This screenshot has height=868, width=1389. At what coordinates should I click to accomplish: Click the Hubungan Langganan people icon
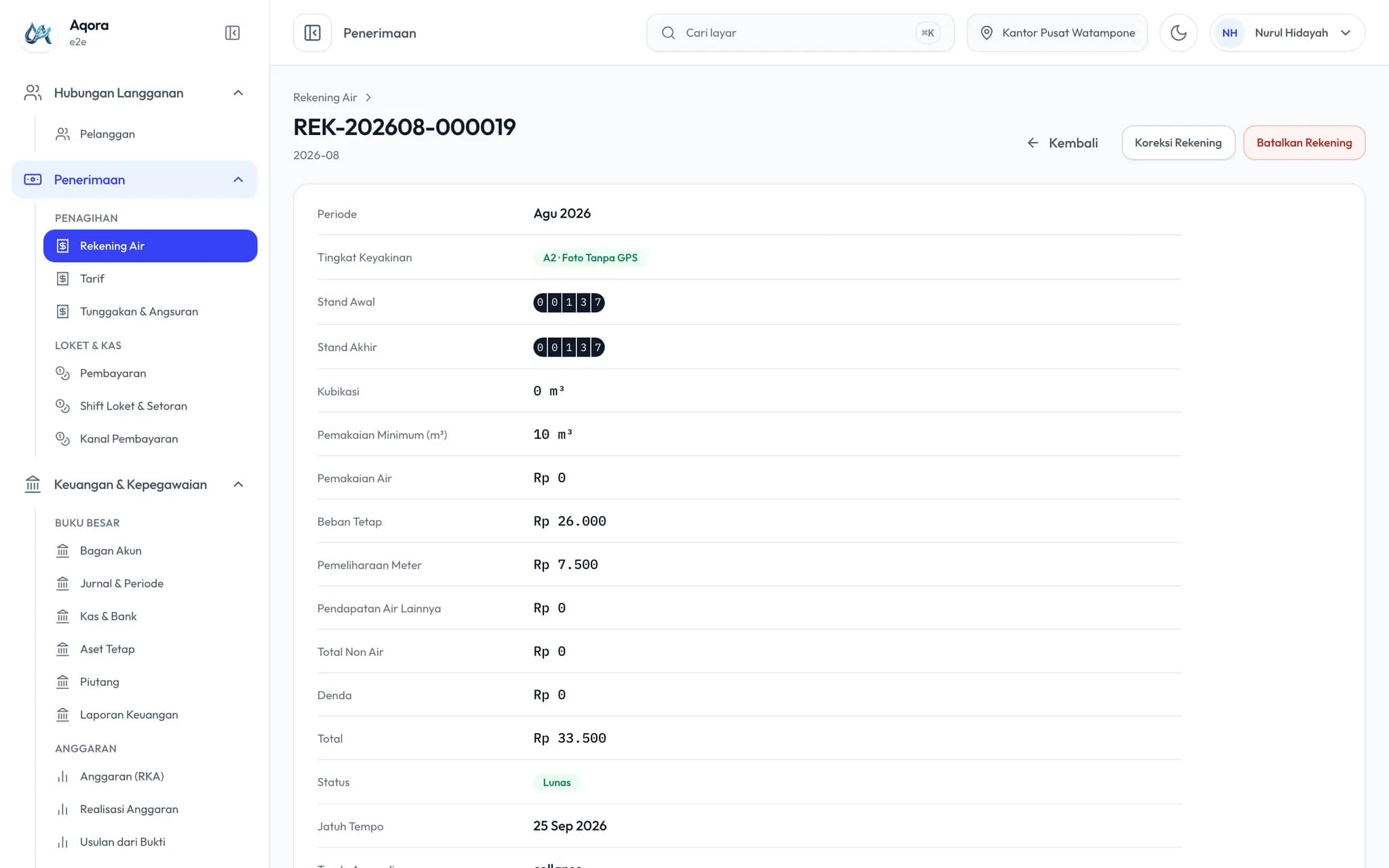33,93
